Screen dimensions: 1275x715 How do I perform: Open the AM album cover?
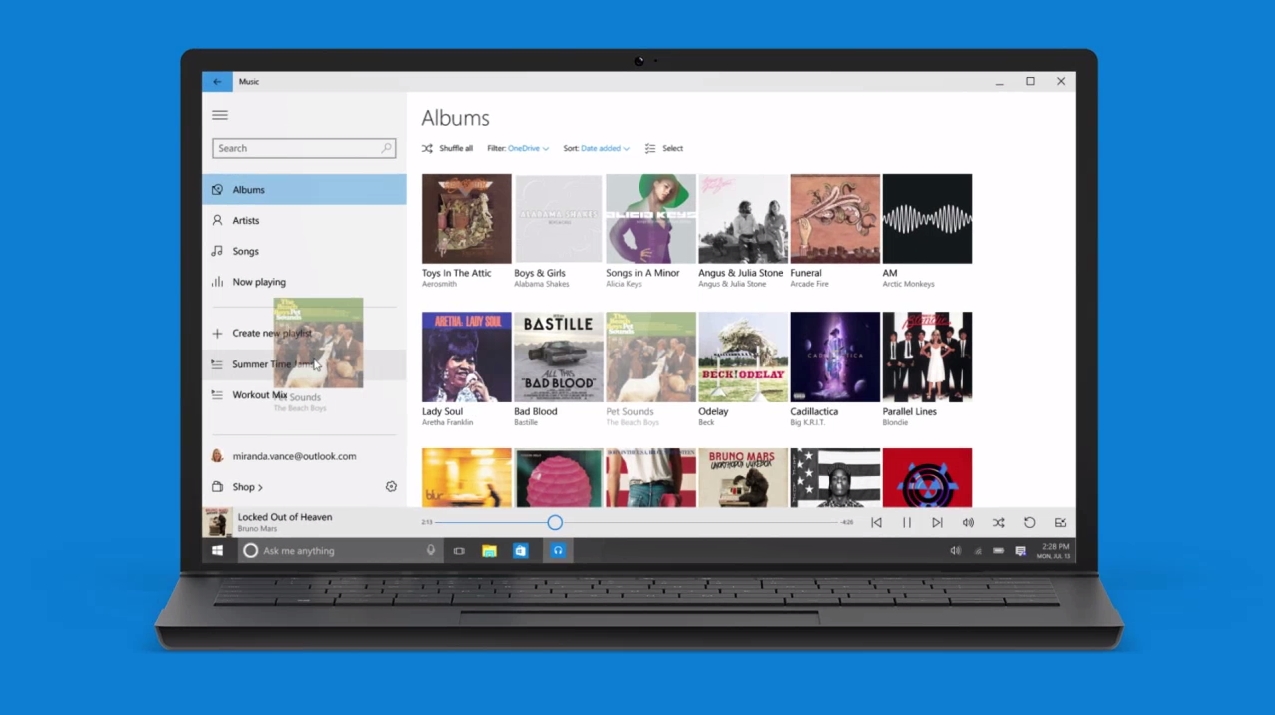[x=927, y=219]
